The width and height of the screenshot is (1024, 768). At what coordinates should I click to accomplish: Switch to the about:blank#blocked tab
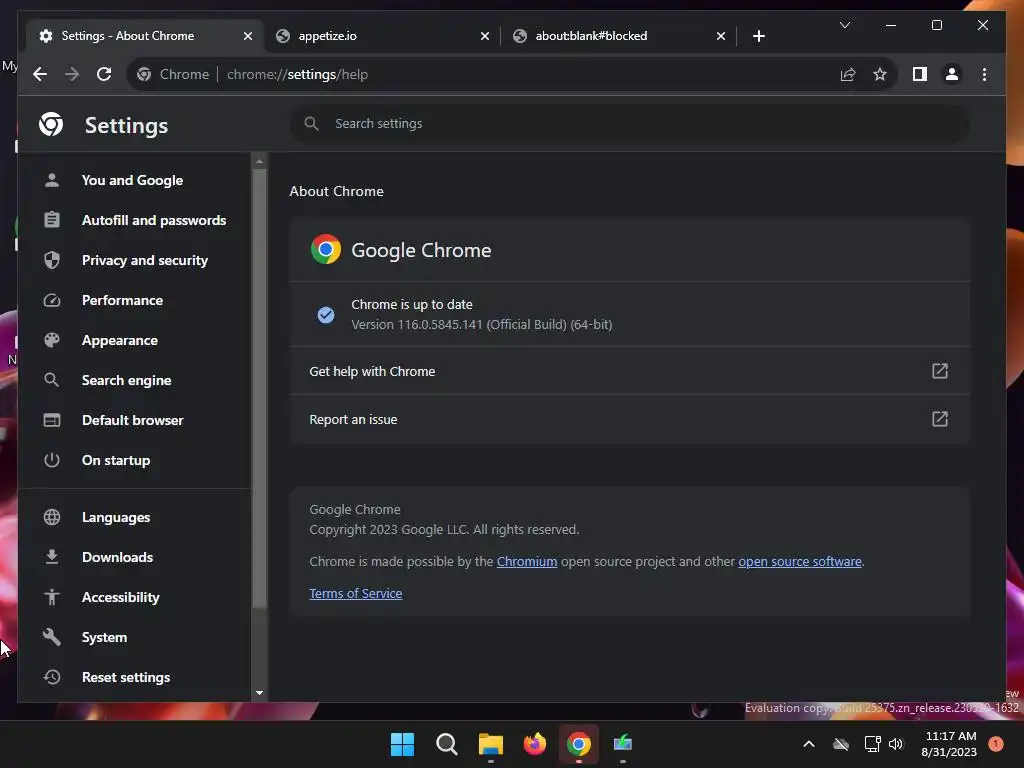[x=617, y=36]
